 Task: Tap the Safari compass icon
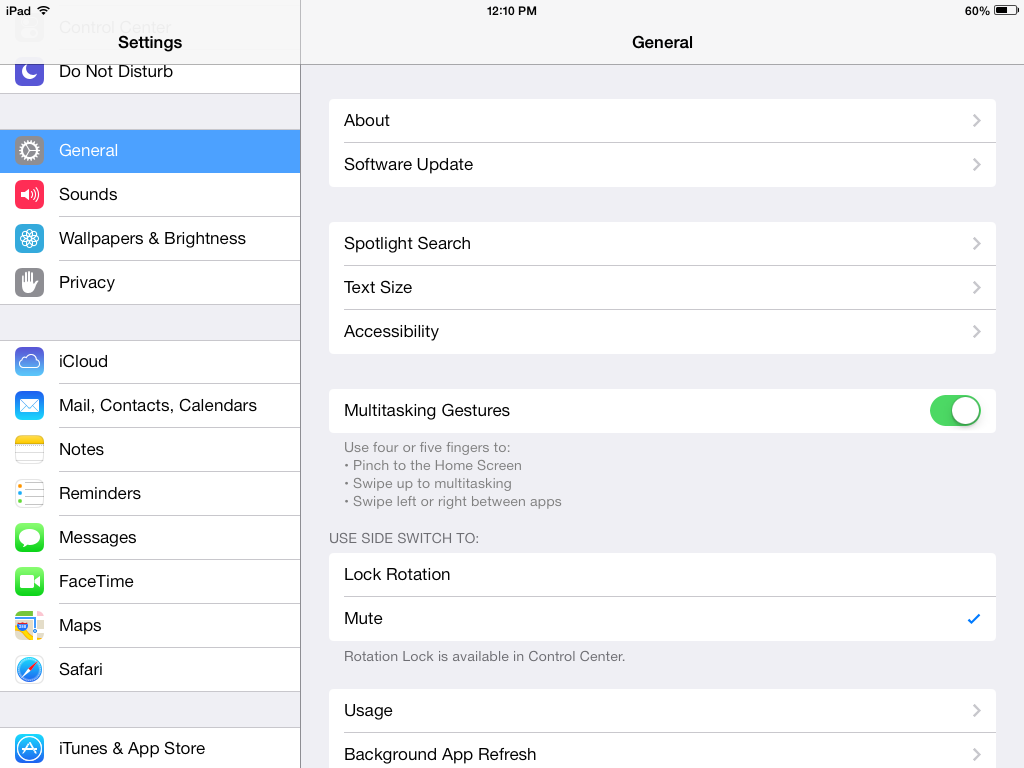pyautogui.click(x=29, y=669)
